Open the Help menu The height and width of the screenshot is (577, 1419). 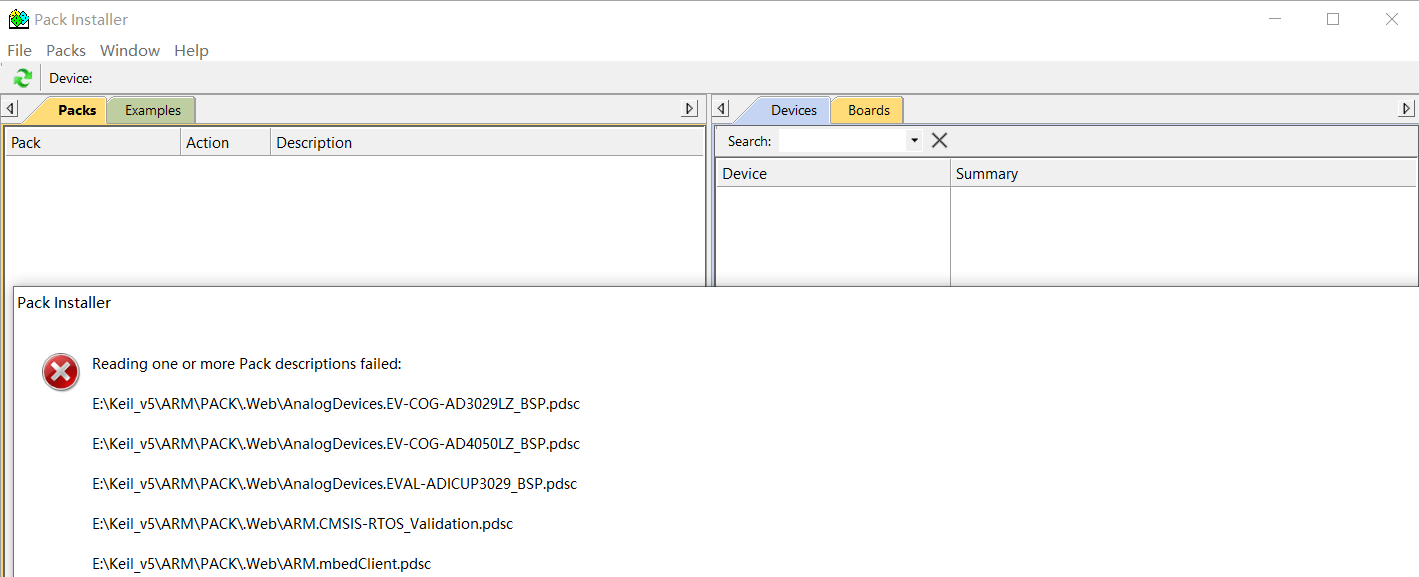pyautogui.click(x=191, y=50)
